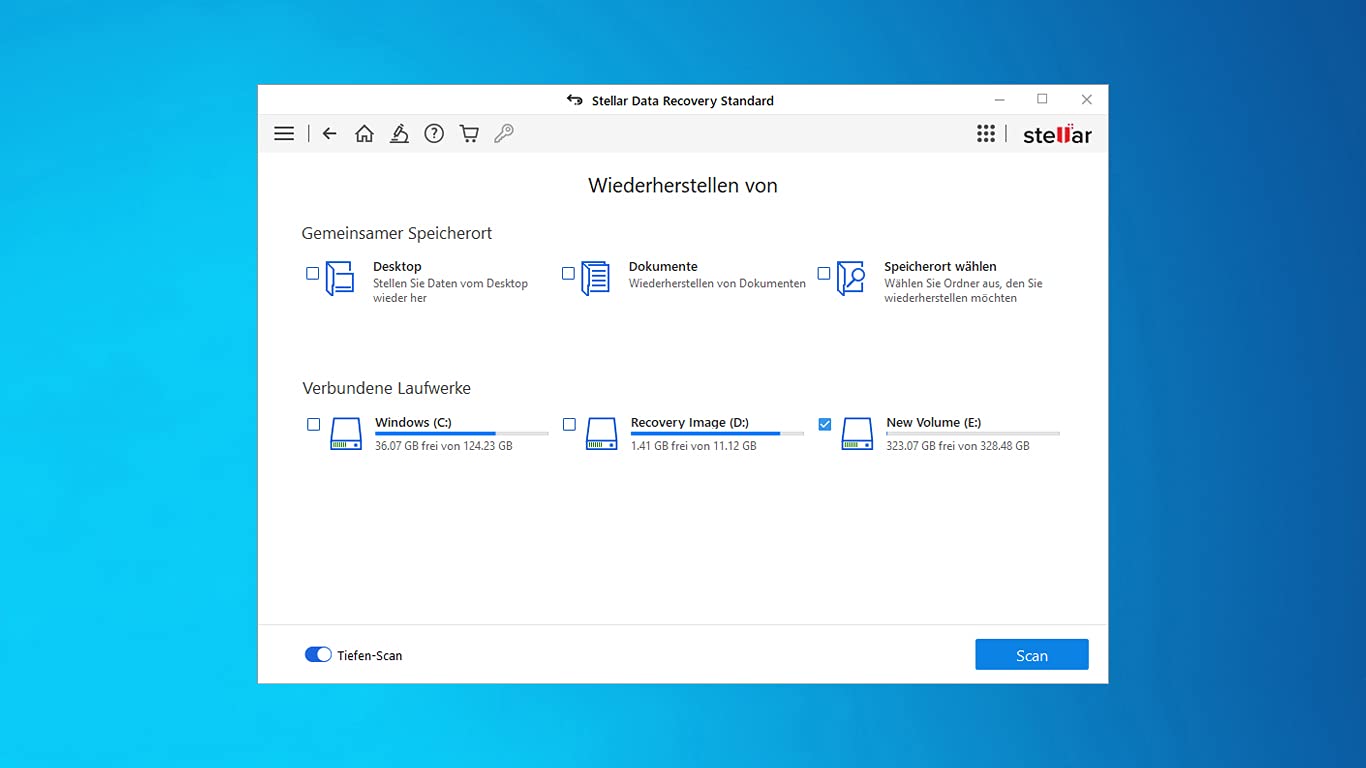Image resolution: width=1366 pixels, height=768 pixels.
Task: Click the home icon in toolbar
Action: 364,133
